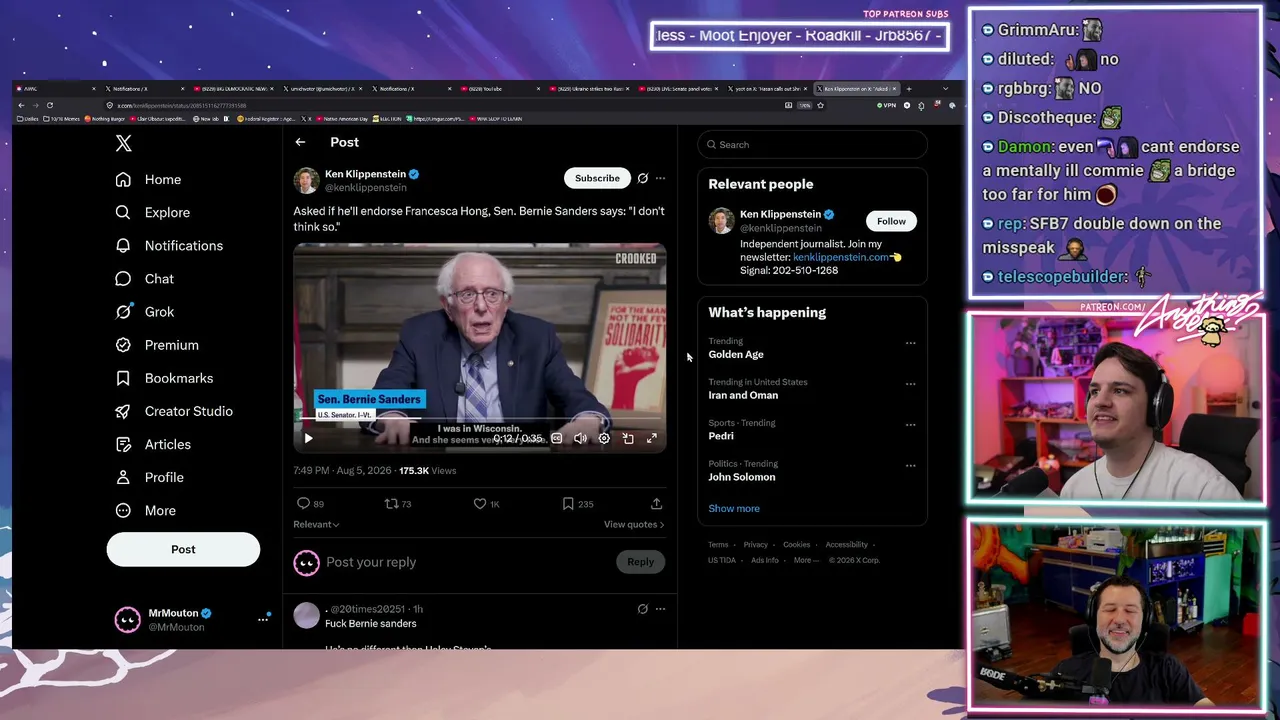This screenshot has height=720, width=1280.
Task: Click the browser back arrow
Action: (x=21, y=105)
